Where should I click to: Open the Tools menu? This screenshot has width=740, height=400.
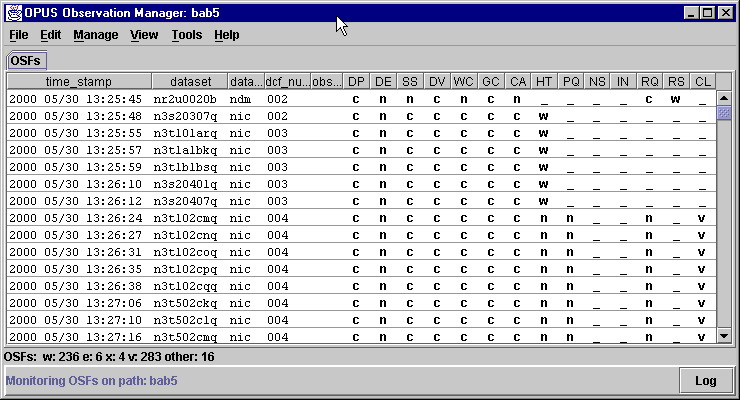point(186,35)
